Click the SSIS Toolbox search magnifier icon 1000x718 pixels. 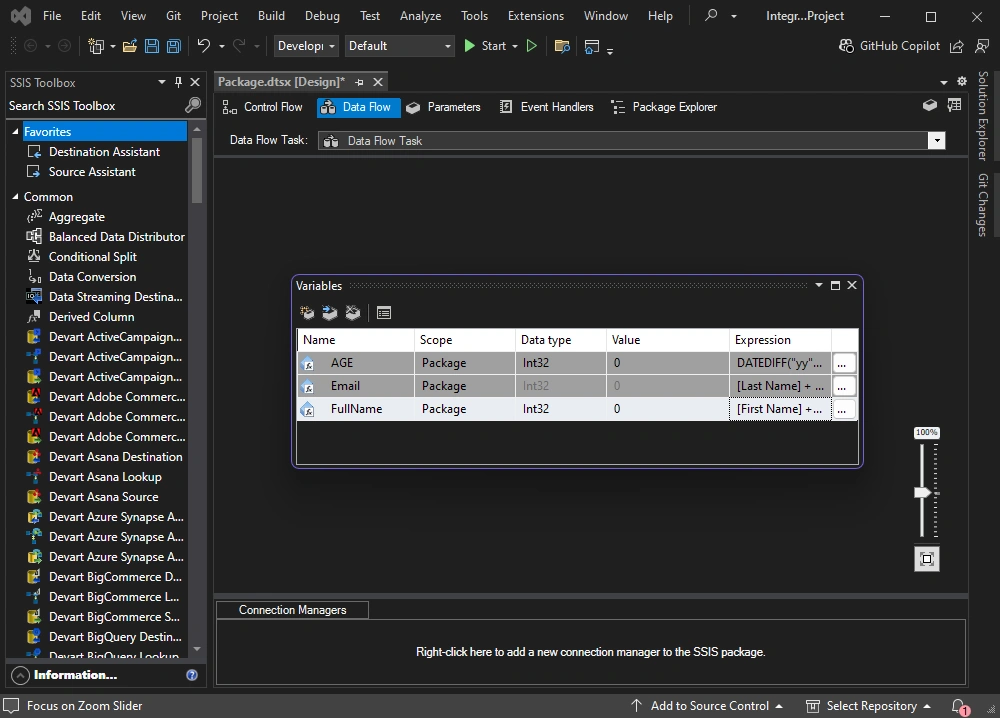pyautogui.click(x=193, y=105)
